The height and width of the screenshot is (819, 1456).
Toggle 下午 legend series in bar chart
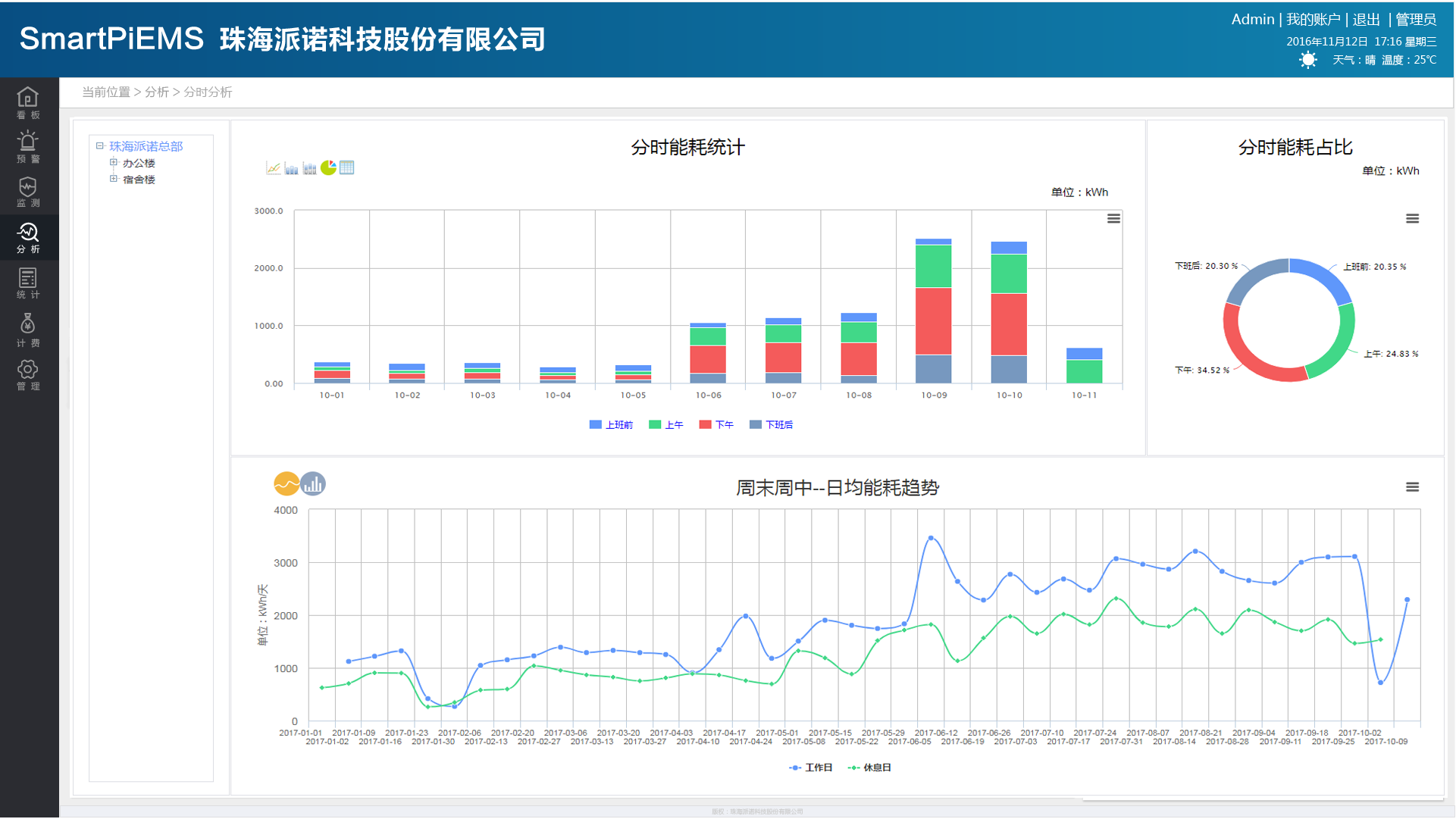(716, 425)
